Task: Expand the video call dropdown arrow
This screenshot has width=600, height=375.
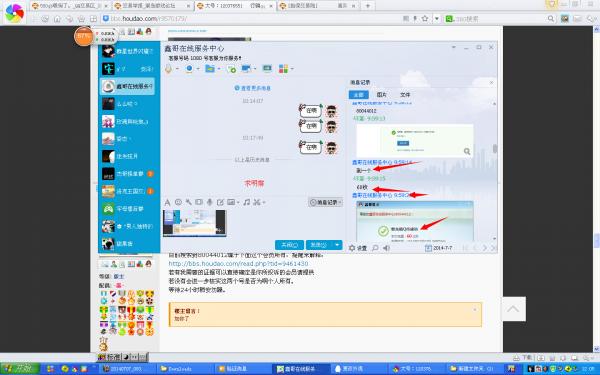Action: 198,69
